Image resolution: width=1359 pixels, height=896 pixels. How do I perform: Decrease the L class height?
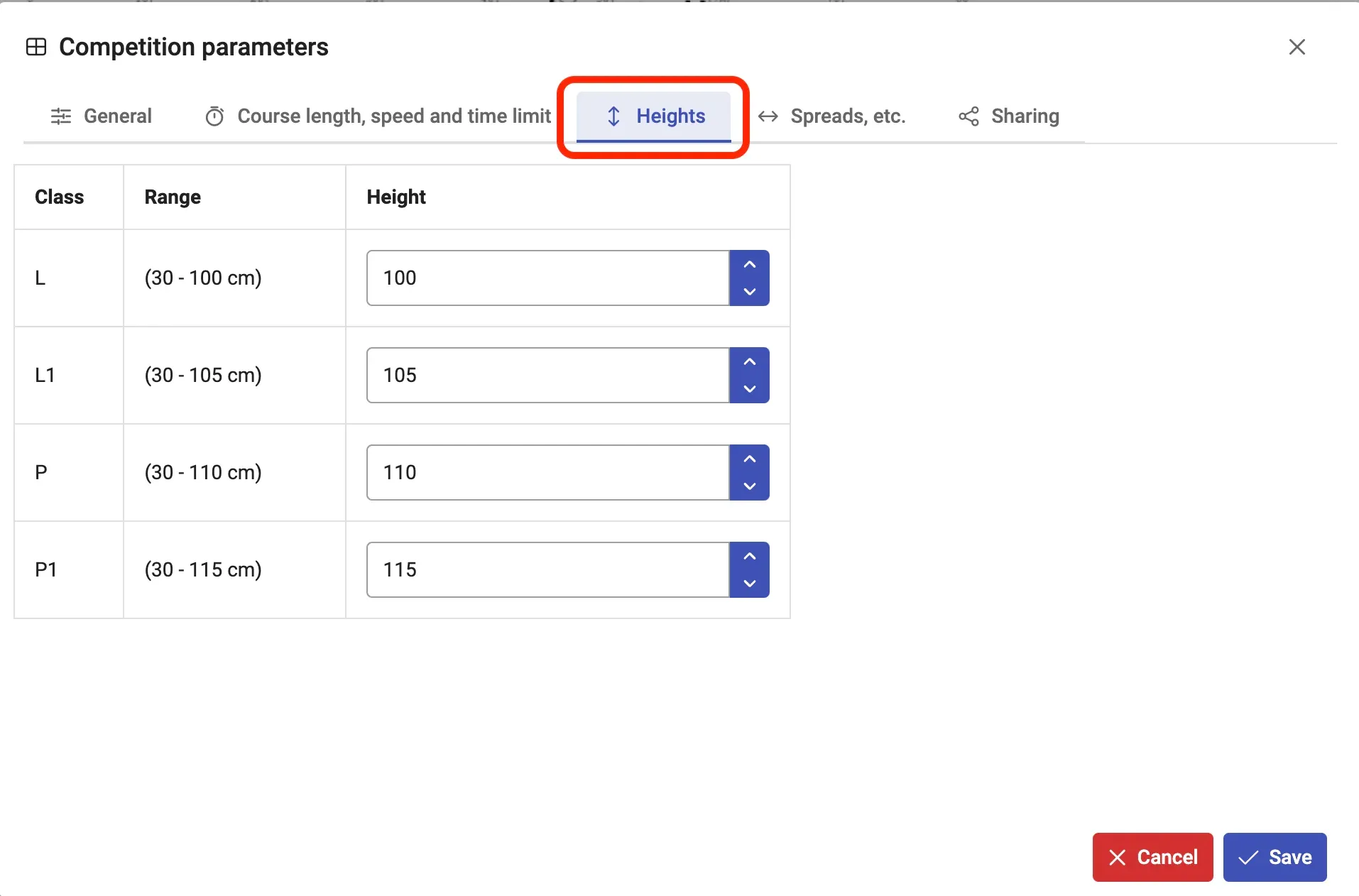tap(749, 292)
